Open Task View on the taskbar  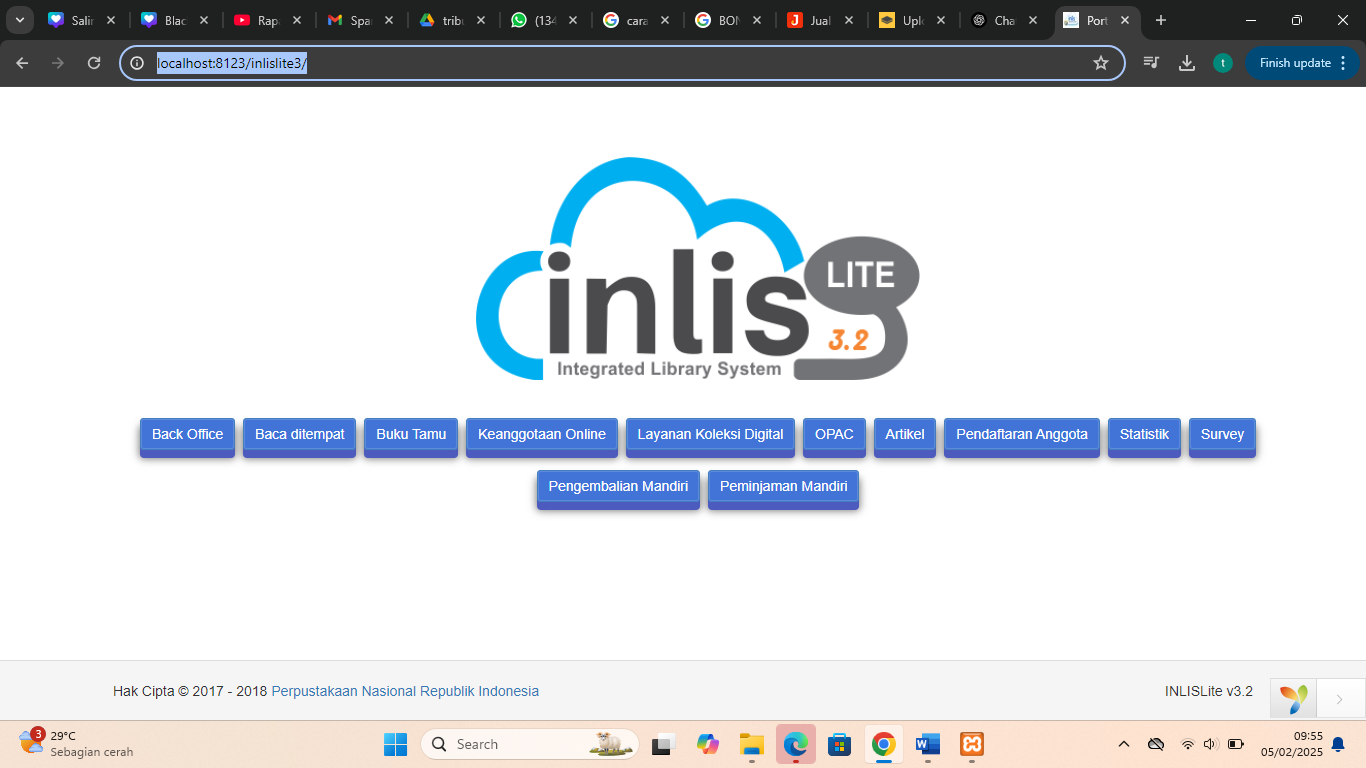click(x=662, y=744)
